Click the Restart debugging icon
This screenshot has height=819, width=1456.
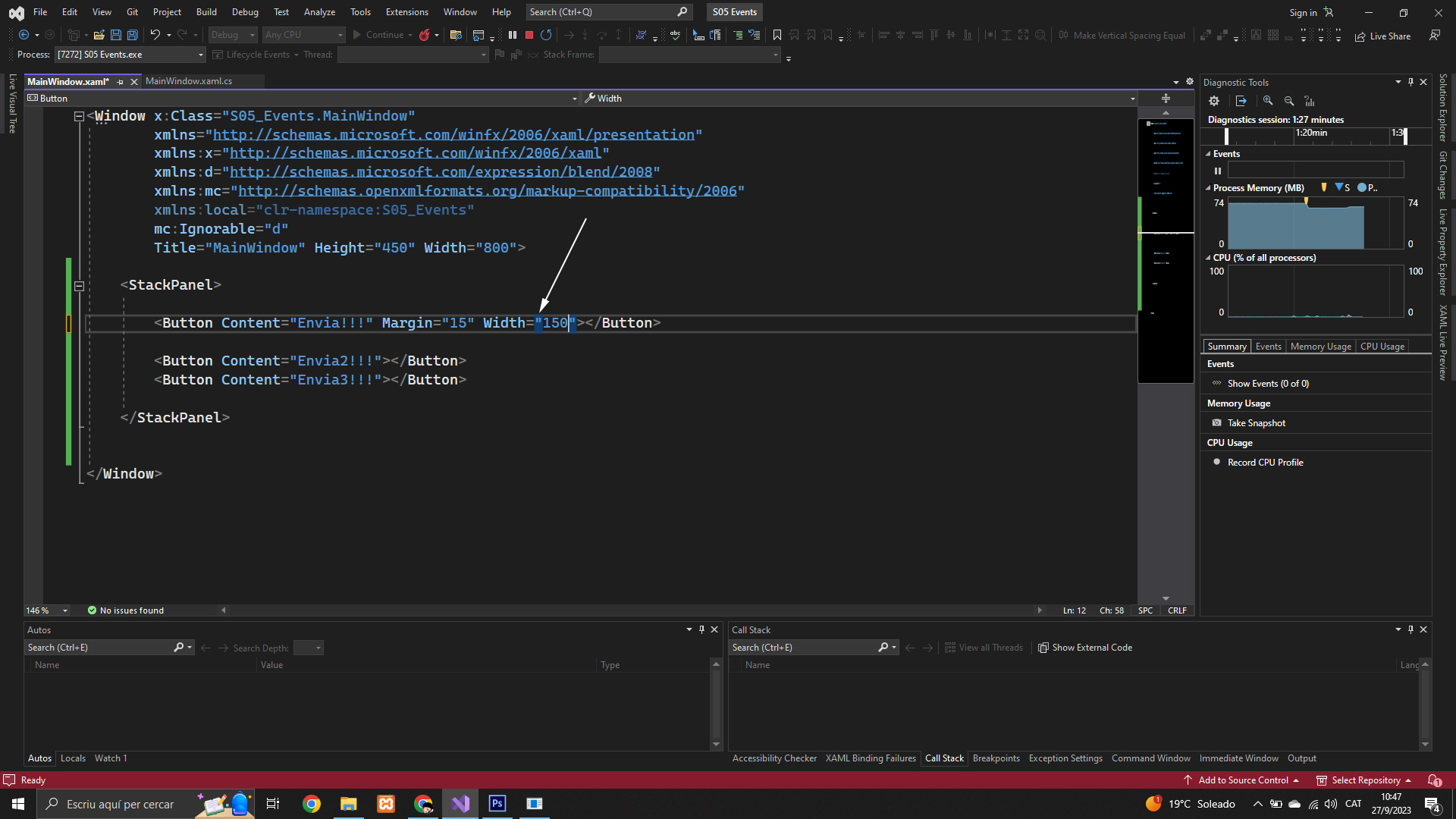click(x=546, y=35)
